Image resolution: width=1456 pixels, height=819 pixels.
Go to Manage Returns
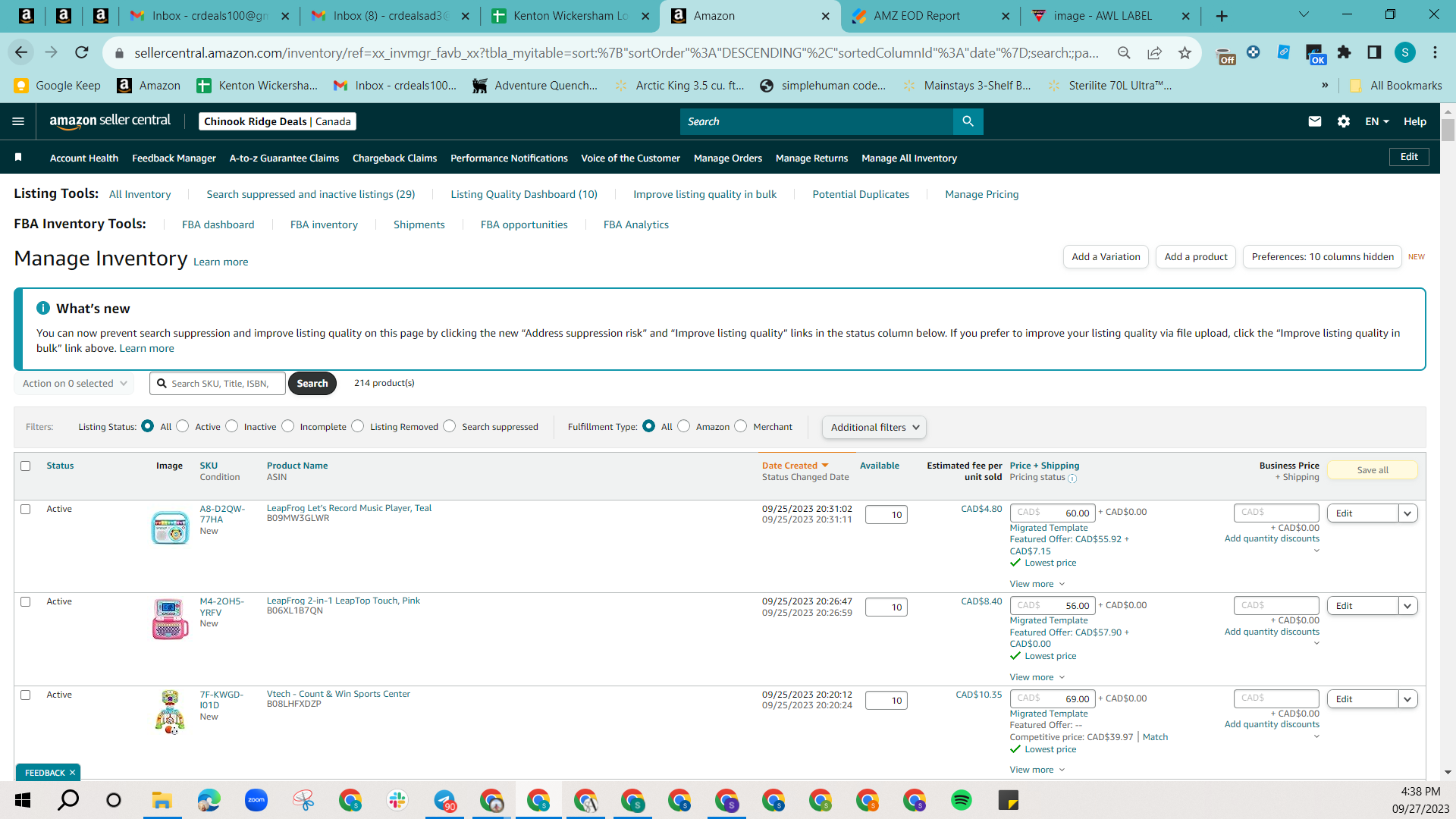click(x=812, y=158)
